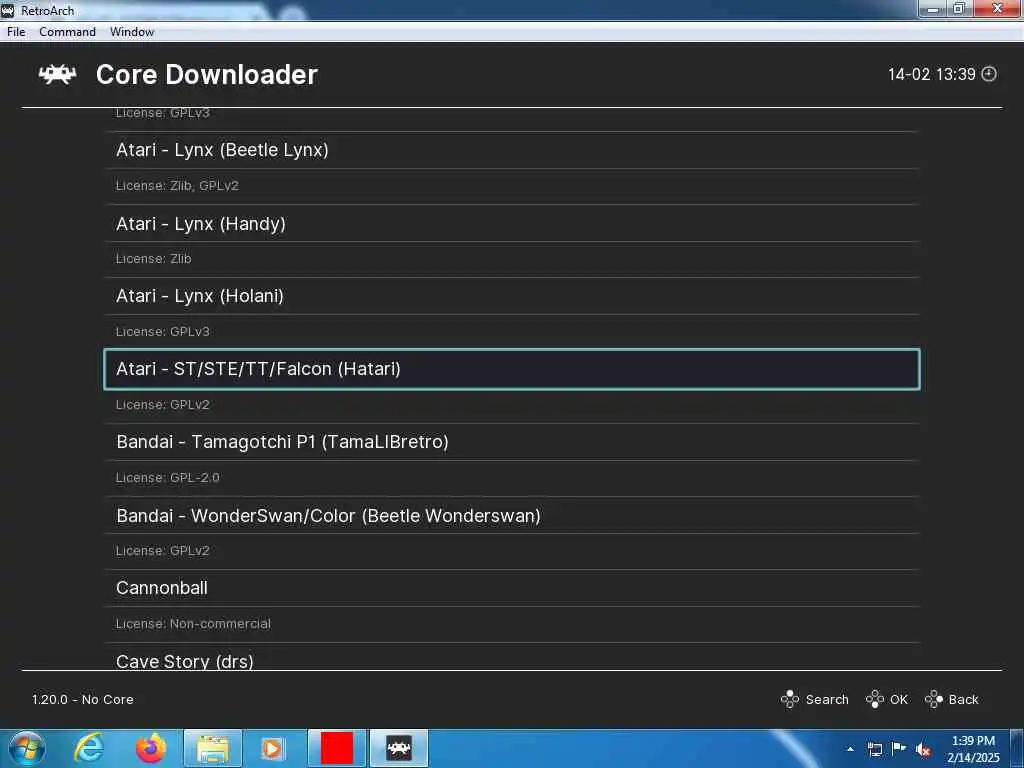Click the OK gamepad button icon
The image size is (1024, 768).
pyautogui.click(x=874, y=699)
